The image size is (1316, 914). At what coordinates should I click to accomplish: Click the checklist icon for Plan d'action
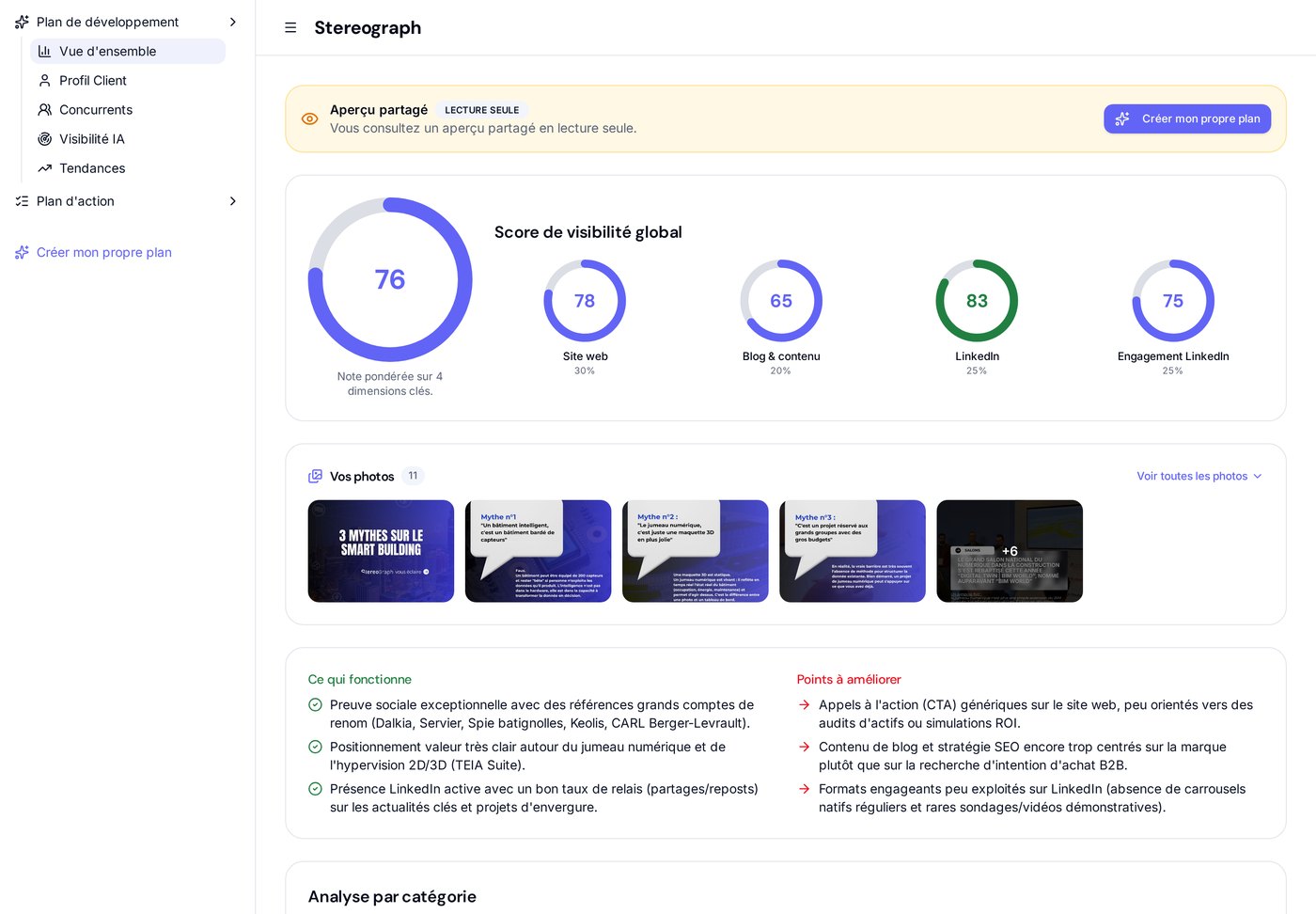pyautogui.click(x=22, y=200)
